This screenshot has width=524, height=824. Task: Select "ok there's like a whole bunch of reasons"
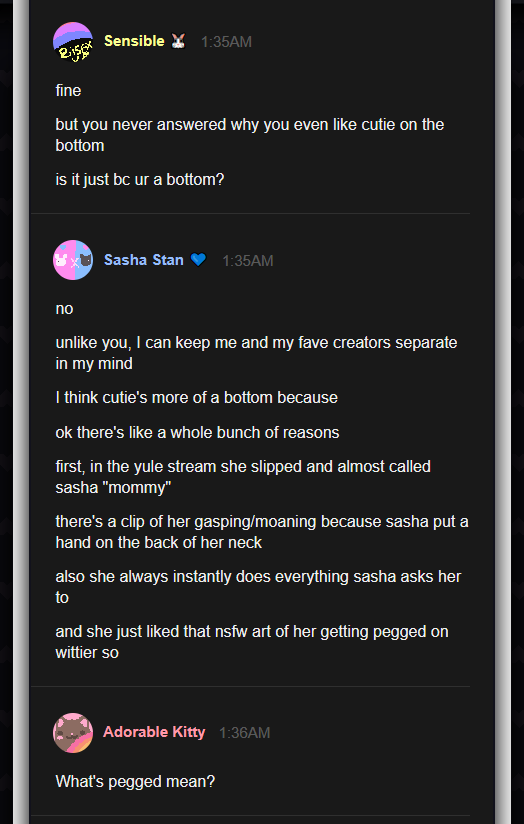click(x=197, y=432)
